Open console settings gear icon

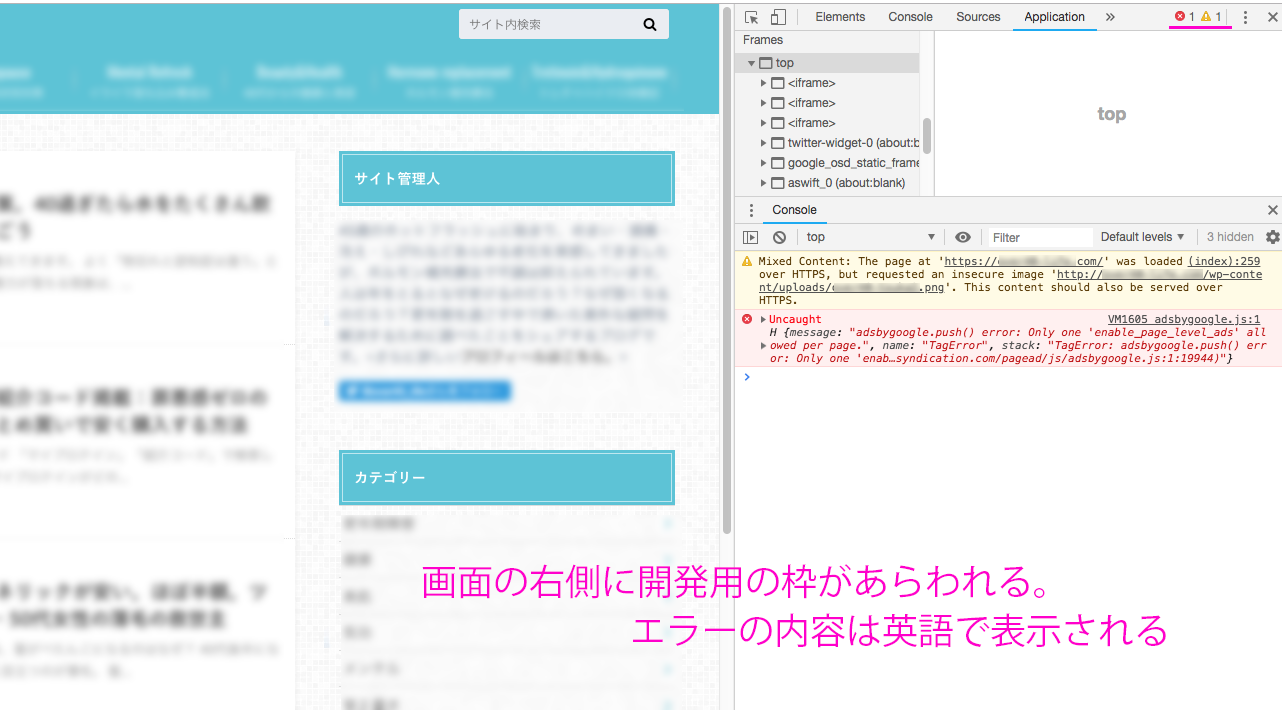pyautogui.click(x=1272, y=237)
